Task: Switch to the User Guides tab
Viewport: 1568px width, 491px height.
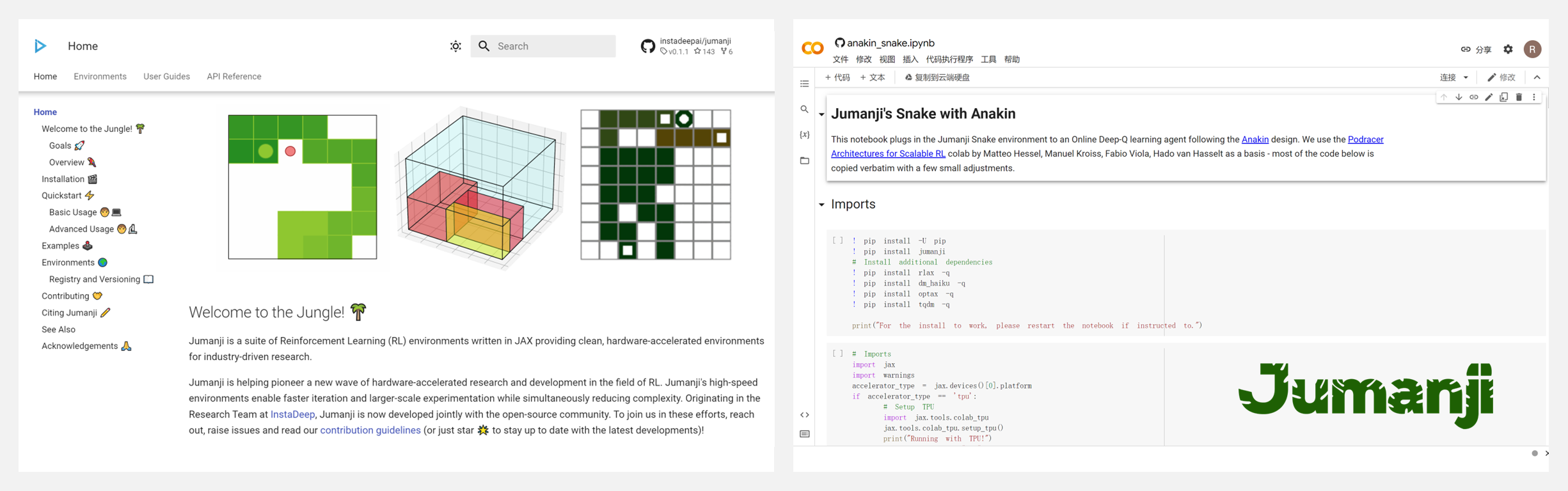Action: tap(166, 76)
